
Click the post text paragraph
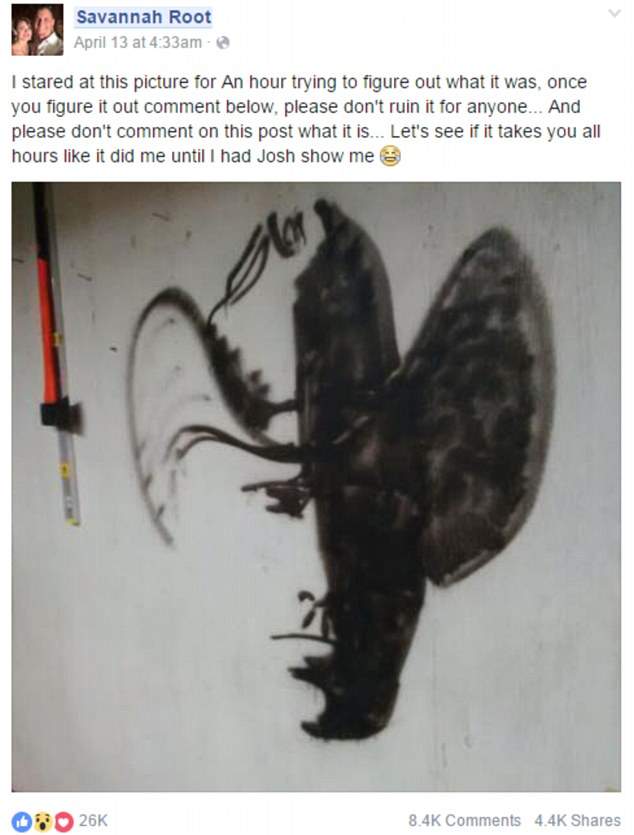coord(306,119)
